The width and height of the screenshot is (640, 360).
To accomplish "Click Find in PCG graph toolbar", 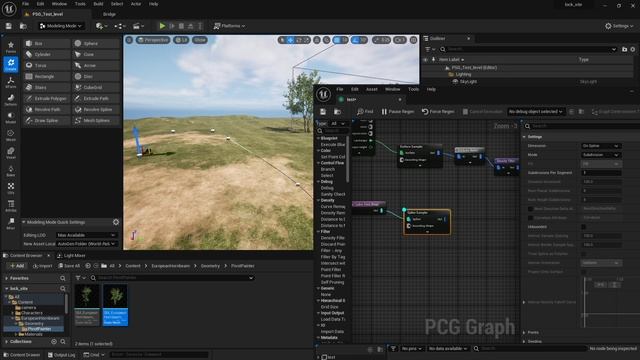I will coord(365,111).
